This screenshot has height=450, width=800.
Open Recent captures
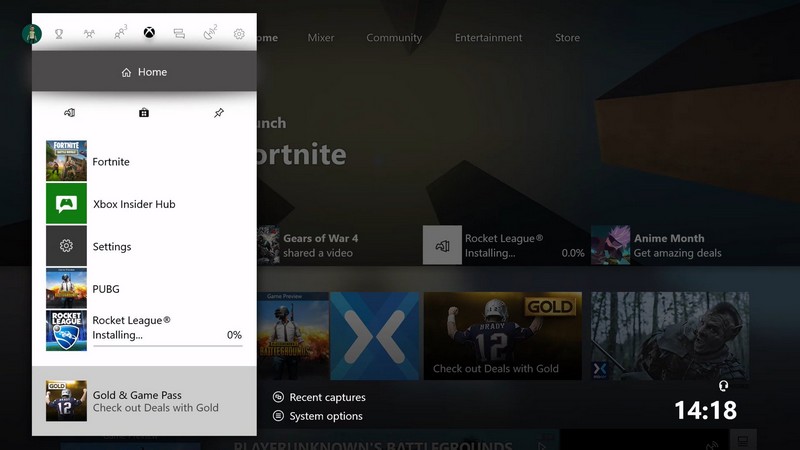click(326, 397)
